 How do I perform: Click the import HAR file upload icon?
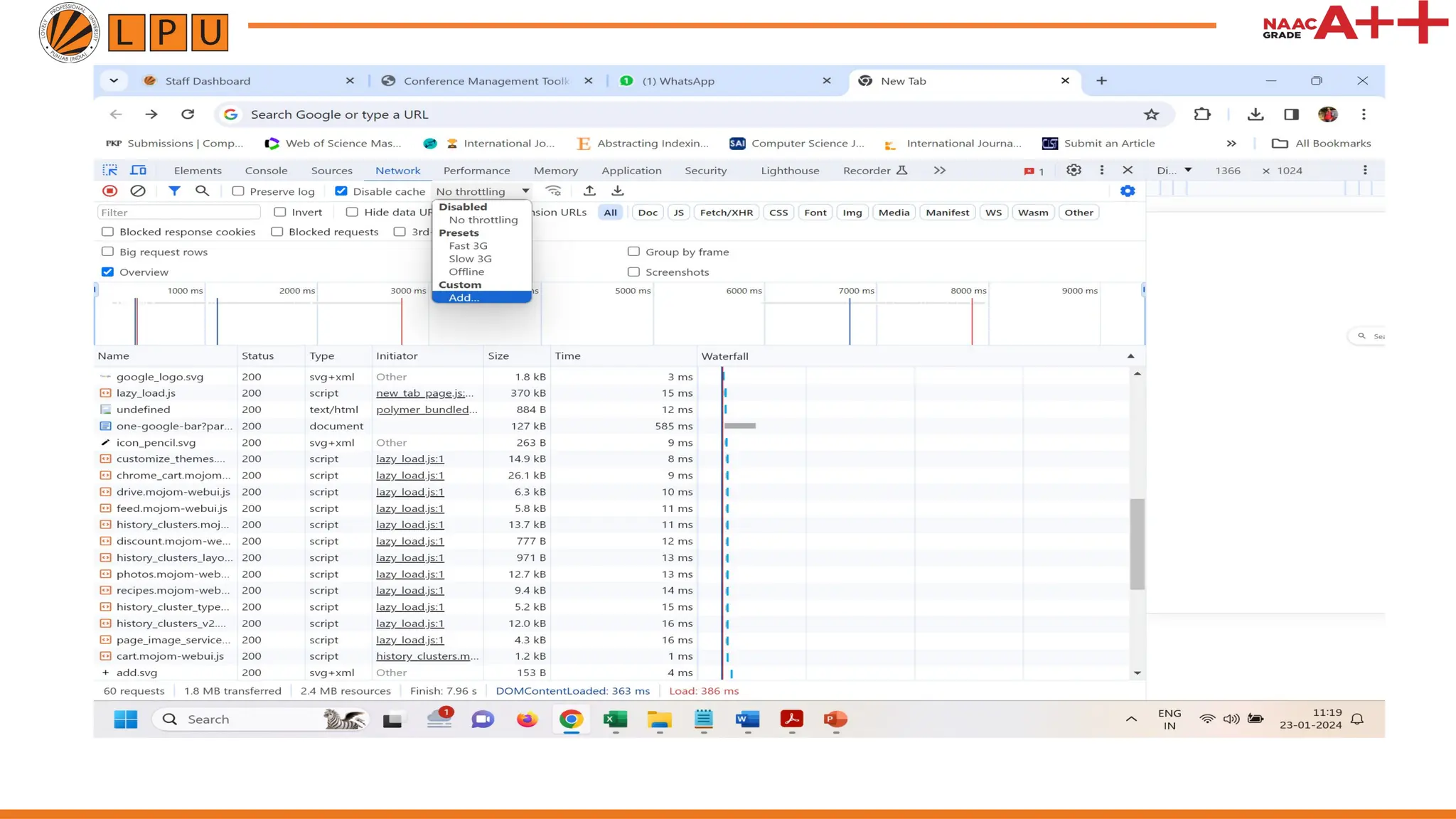point(589,191)
